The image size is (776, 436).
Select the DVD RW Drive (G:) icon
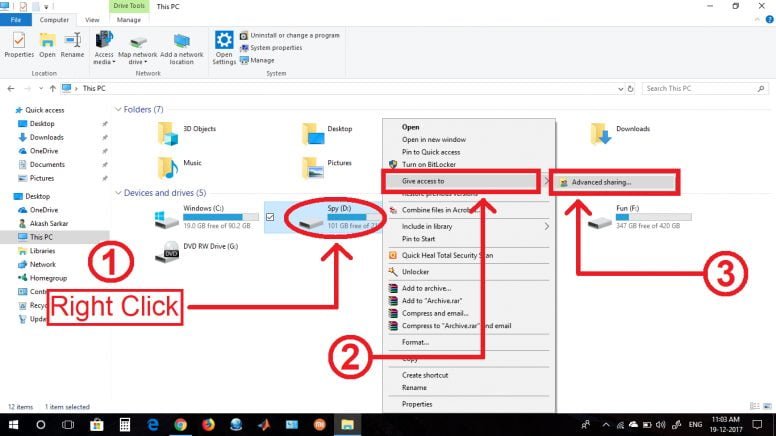(x=167, y=251)
